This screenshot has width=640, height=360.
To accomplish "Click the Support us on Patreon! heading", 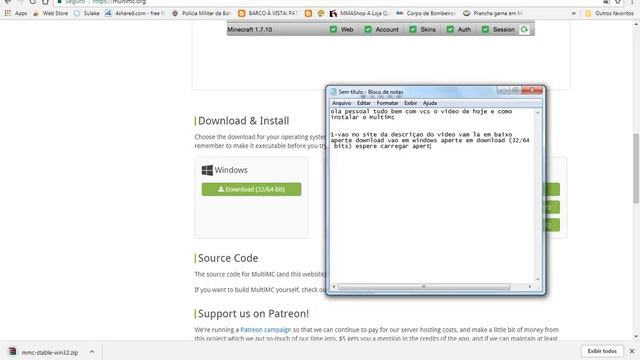I will (253, 314).
